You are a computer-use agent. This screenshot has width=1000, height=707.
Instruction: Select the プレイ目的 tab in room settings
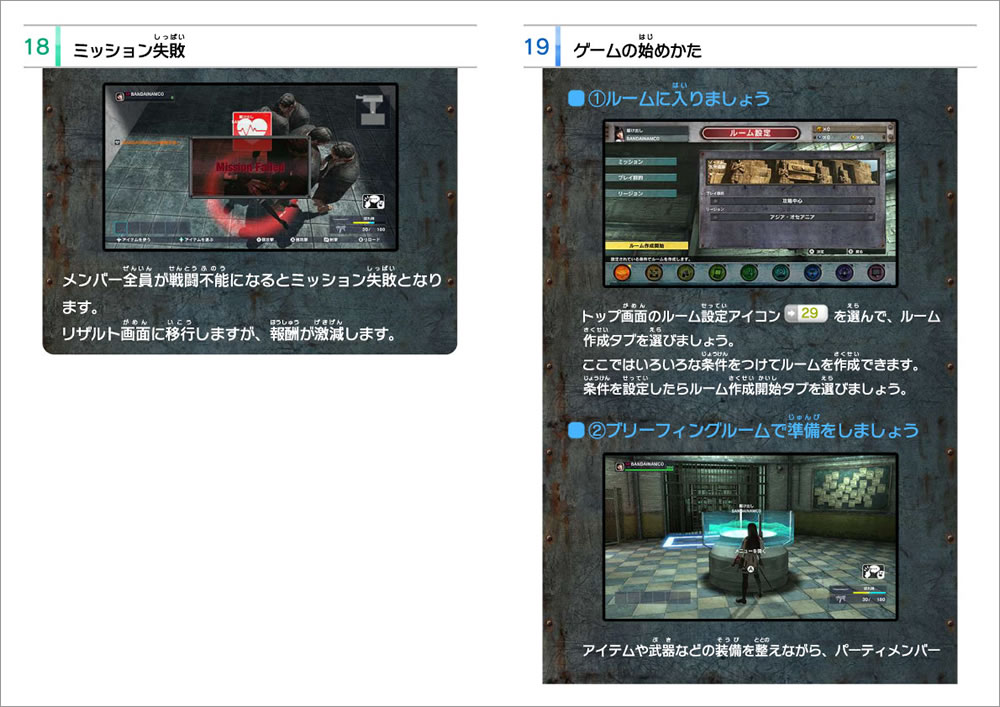tap(641, 178)
